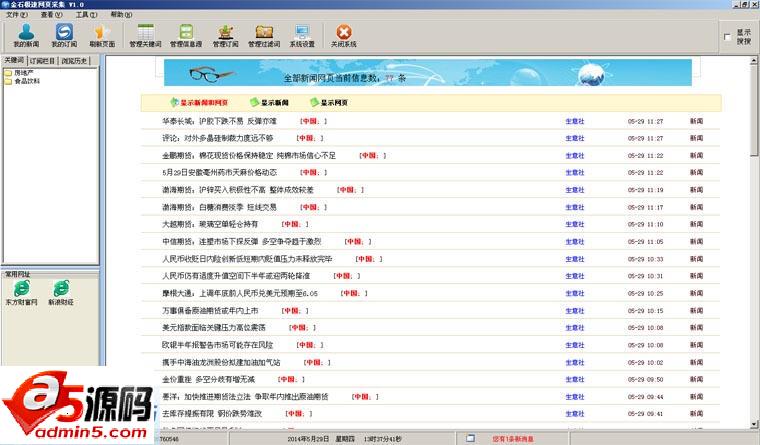760x445 pixels.
Task: Open headline 金价重挫 多空分歧有增无减
Action: [x=208, y=380]
